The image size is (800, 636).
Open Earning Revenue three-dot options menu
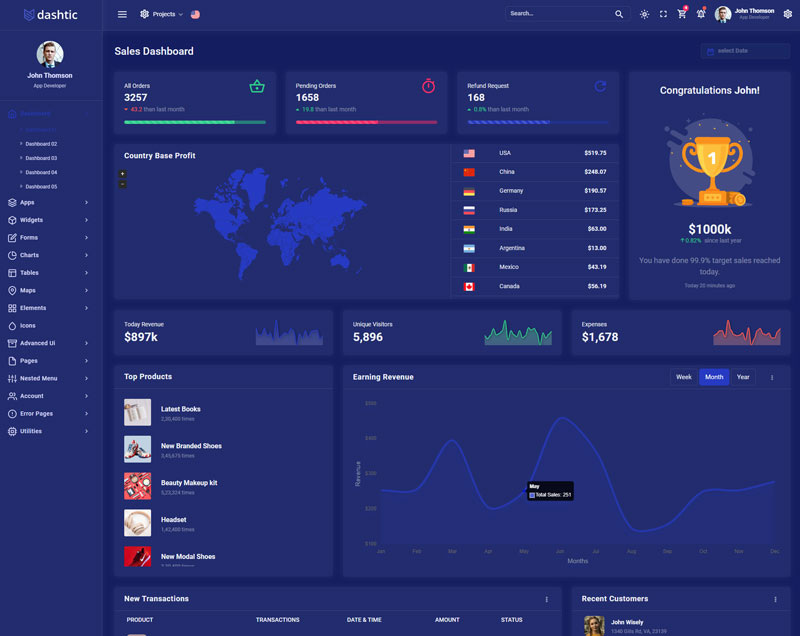771,377
